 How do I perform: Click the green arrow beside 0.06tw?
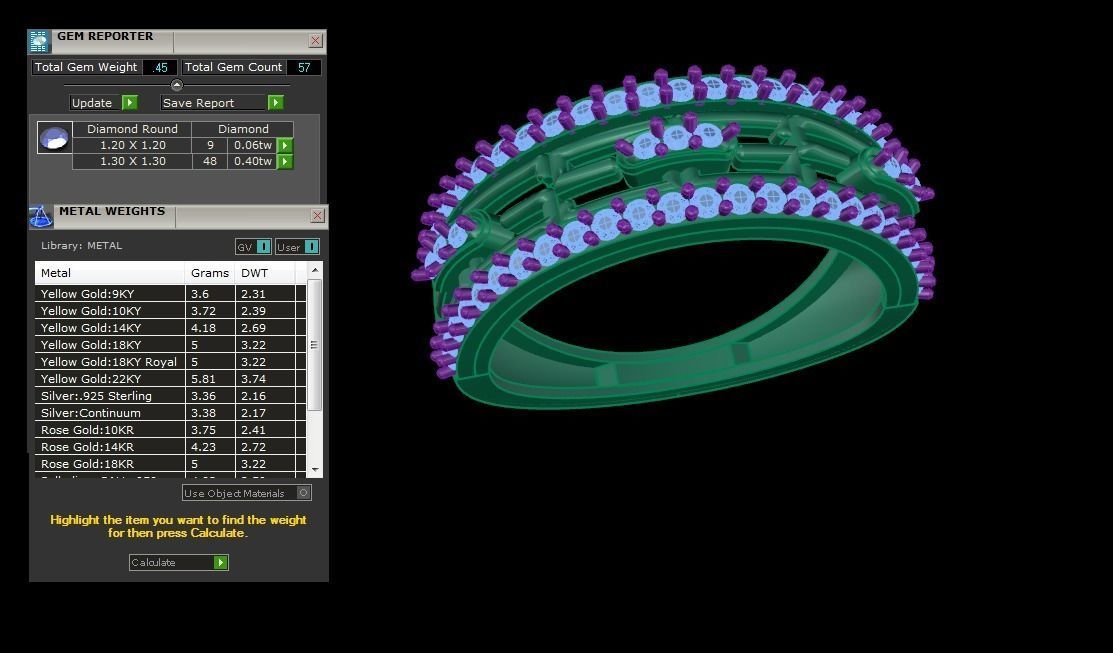[285, 146]
